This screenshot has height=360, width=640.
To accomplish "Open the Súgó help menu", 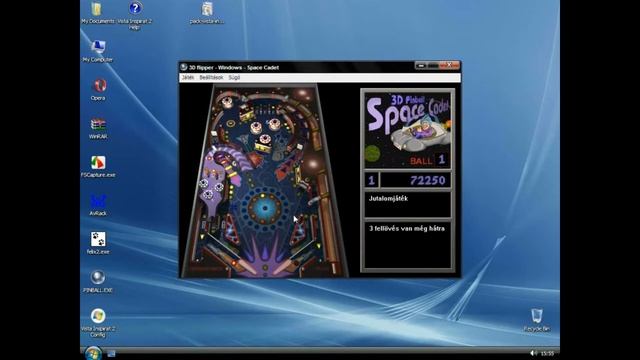I will click(234, 78).
